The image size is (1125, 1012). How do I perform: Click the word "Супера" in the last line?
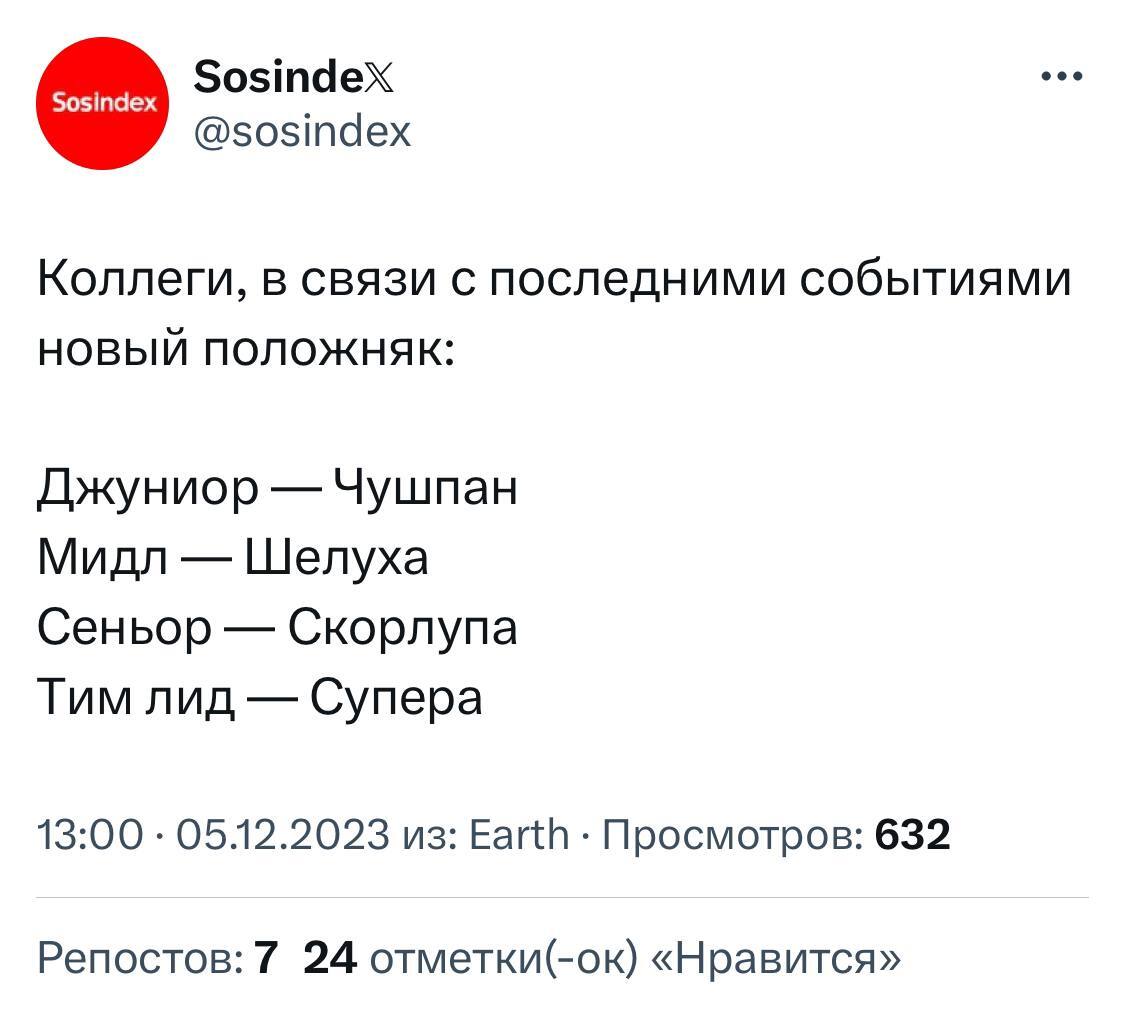[x=396, y=697]
